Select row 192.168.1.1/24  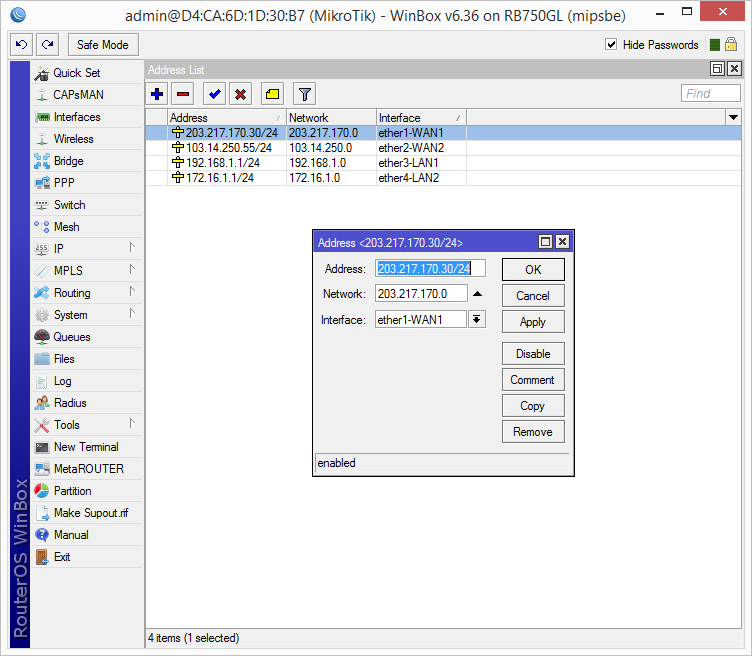443,163
